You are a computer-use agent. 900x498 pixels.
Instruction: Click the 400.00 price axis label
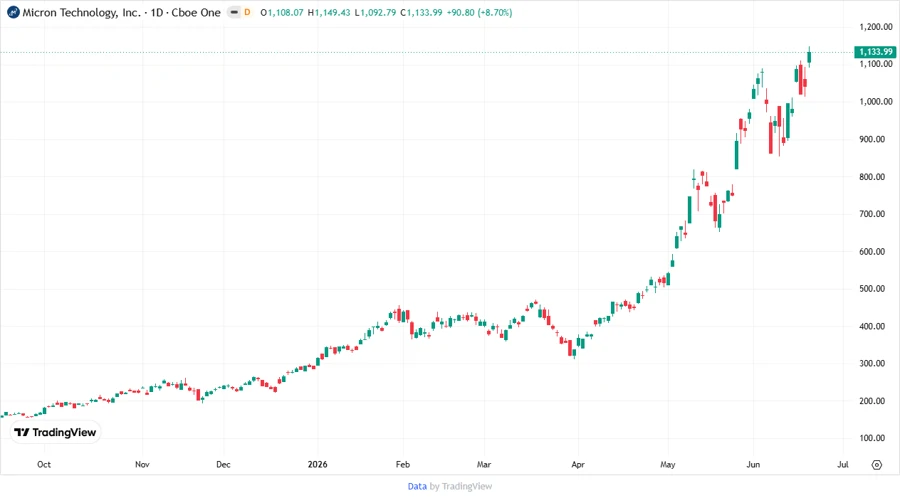pyautogui.click(x=872, y=326)
